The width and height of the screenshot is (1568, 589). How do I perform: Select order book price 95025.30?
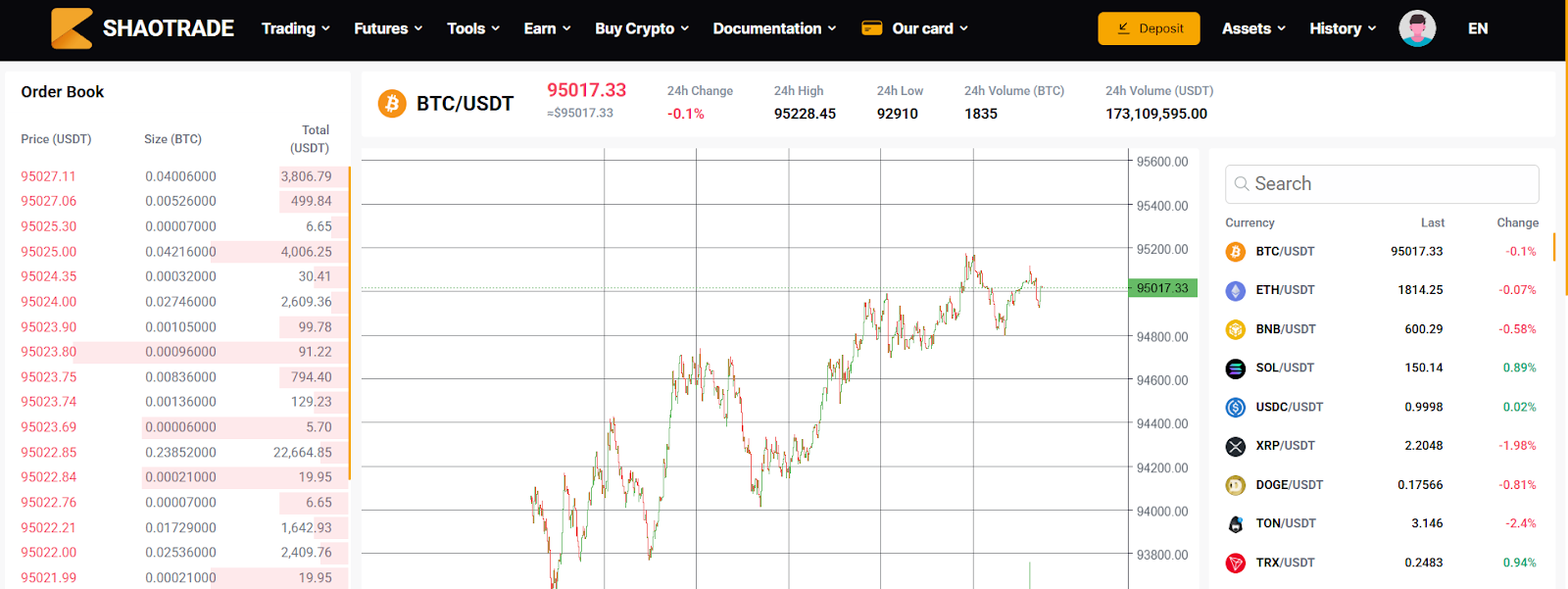(48, 226)
